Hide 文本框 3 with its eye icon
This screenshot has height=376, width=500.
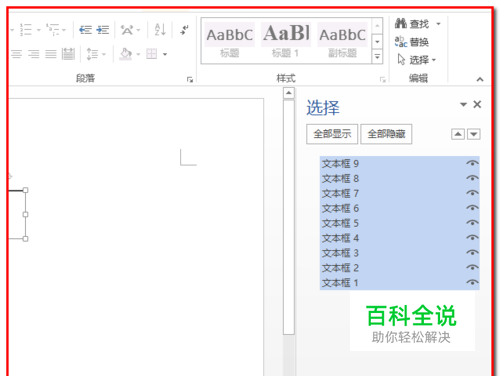472,253
